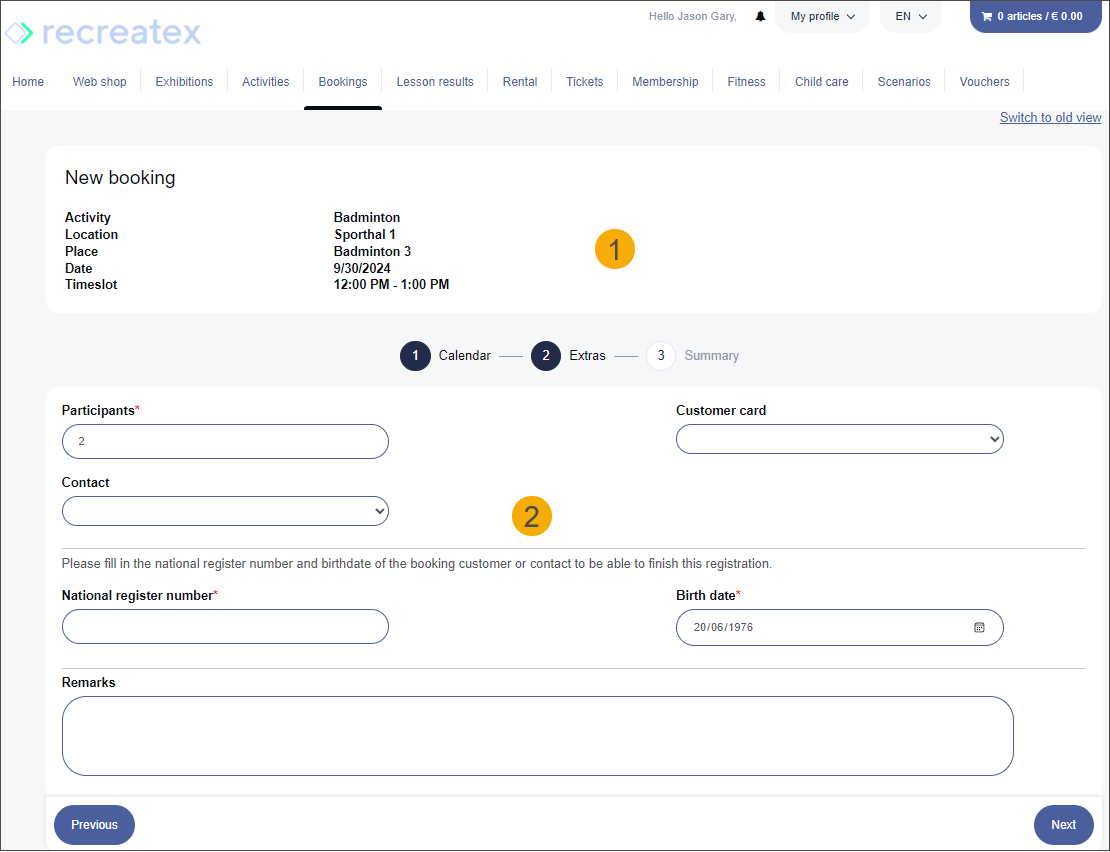Click step 3 Summary circle
The image size is (1110, 852).
(x=661, y=356)
